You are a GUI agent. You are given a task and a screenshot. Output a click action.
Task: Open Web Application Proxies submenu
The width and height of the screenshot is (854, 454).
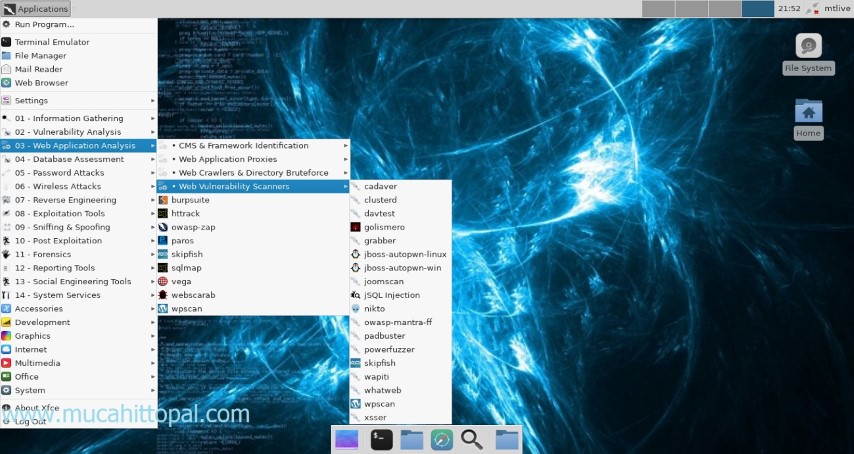click(253, 159)
